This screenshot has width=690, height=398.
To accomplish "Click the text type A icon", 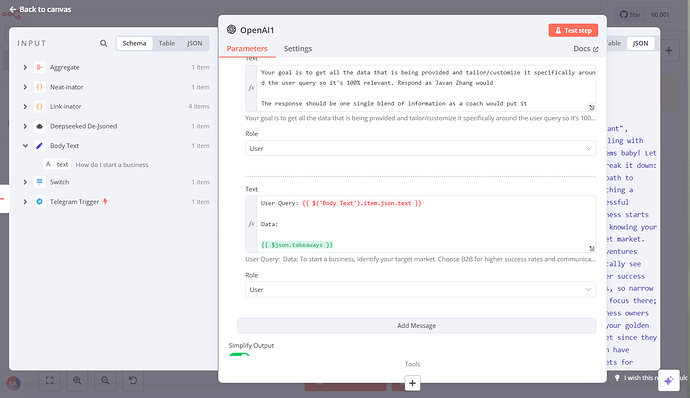I will coord(48,164).
